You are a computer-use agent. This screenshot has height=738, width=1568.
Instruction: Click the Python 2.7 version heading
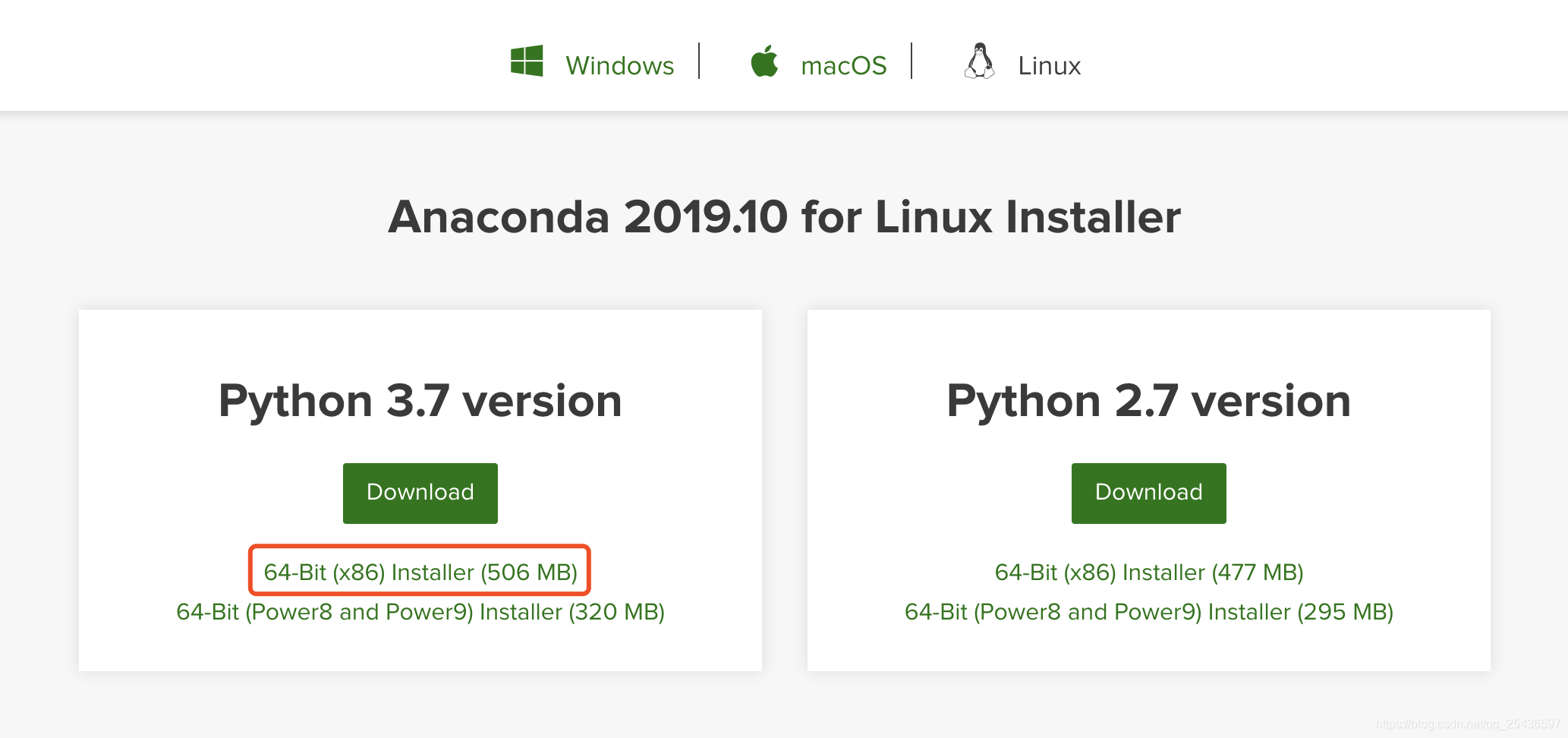coord(1149,401)
